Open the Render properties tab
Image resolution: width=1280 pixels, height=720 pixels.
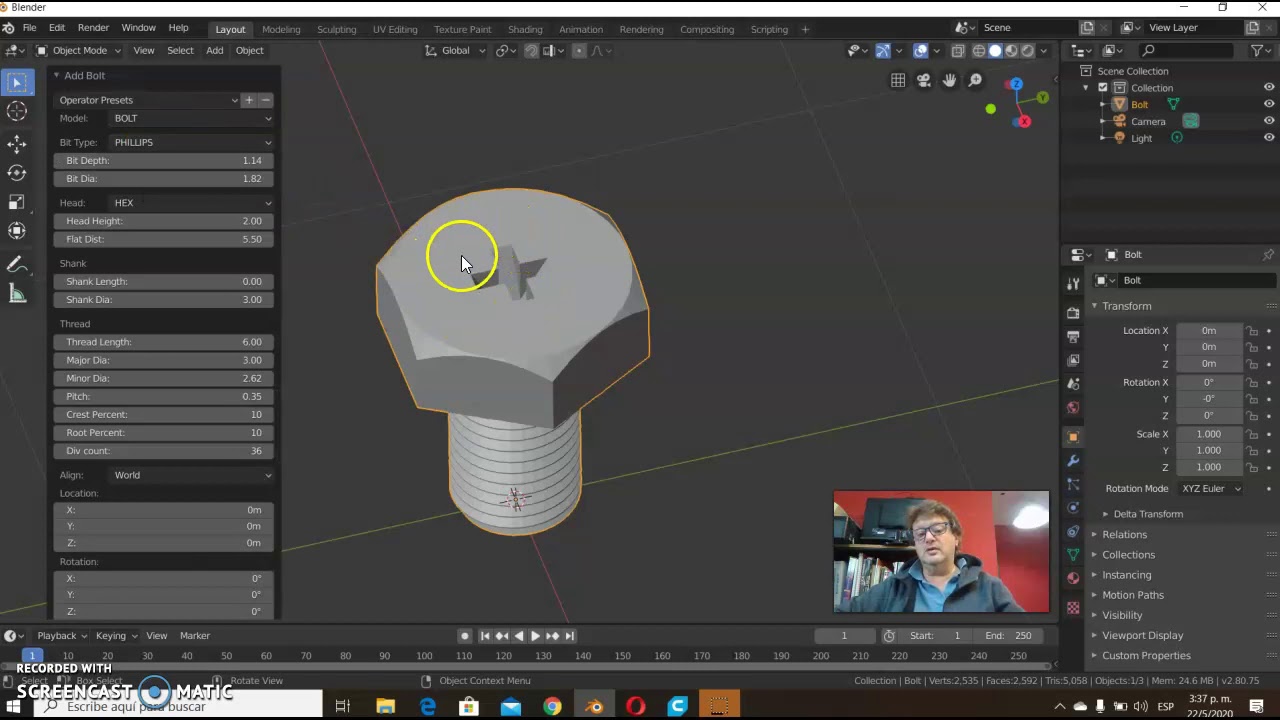coord(1073,312)
